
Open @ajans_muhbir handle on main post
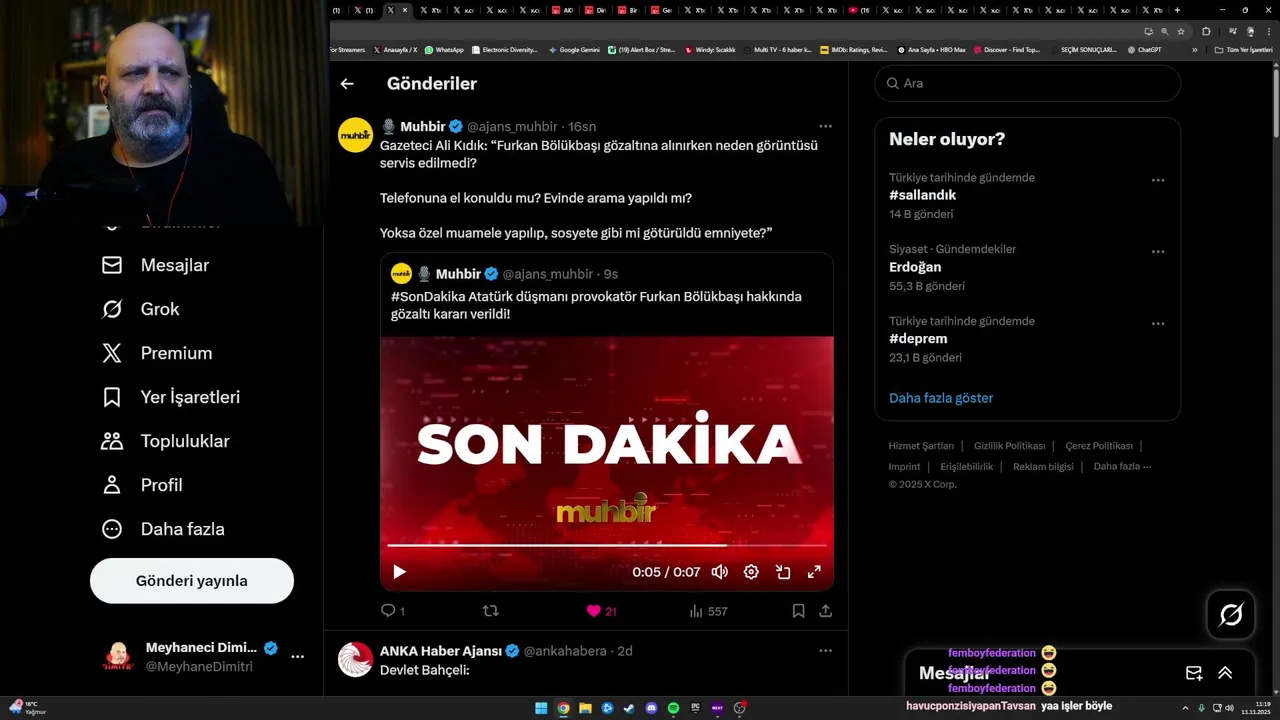point(512,126)
